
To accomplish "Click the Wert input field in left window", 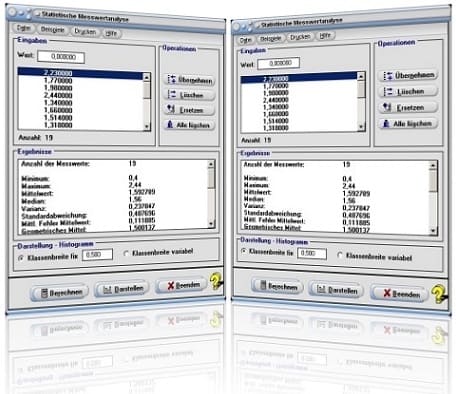I will click(61, 57).
